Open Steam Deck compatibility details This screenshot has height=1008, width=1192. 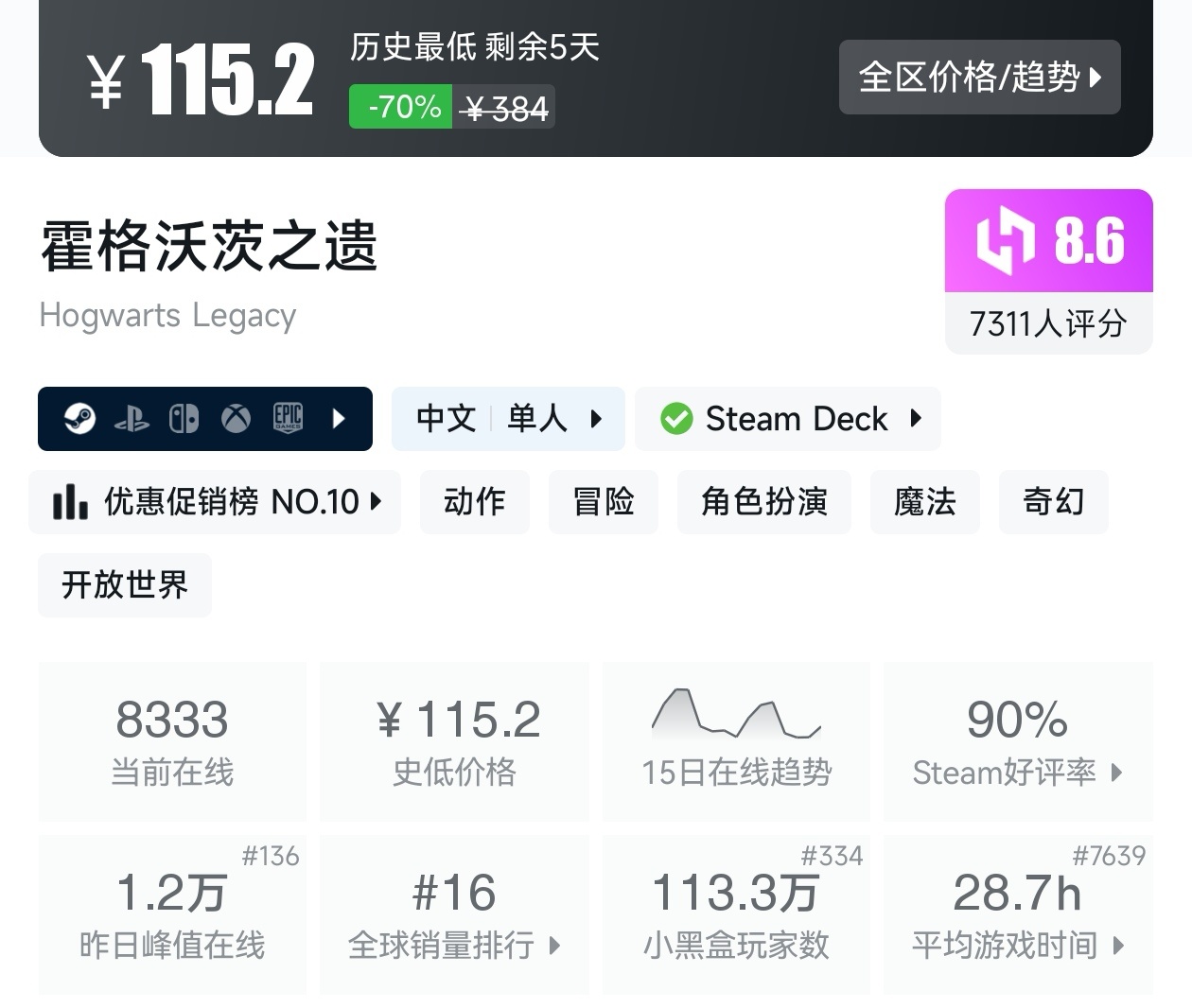pyautogui.click(x=788, y=418)
